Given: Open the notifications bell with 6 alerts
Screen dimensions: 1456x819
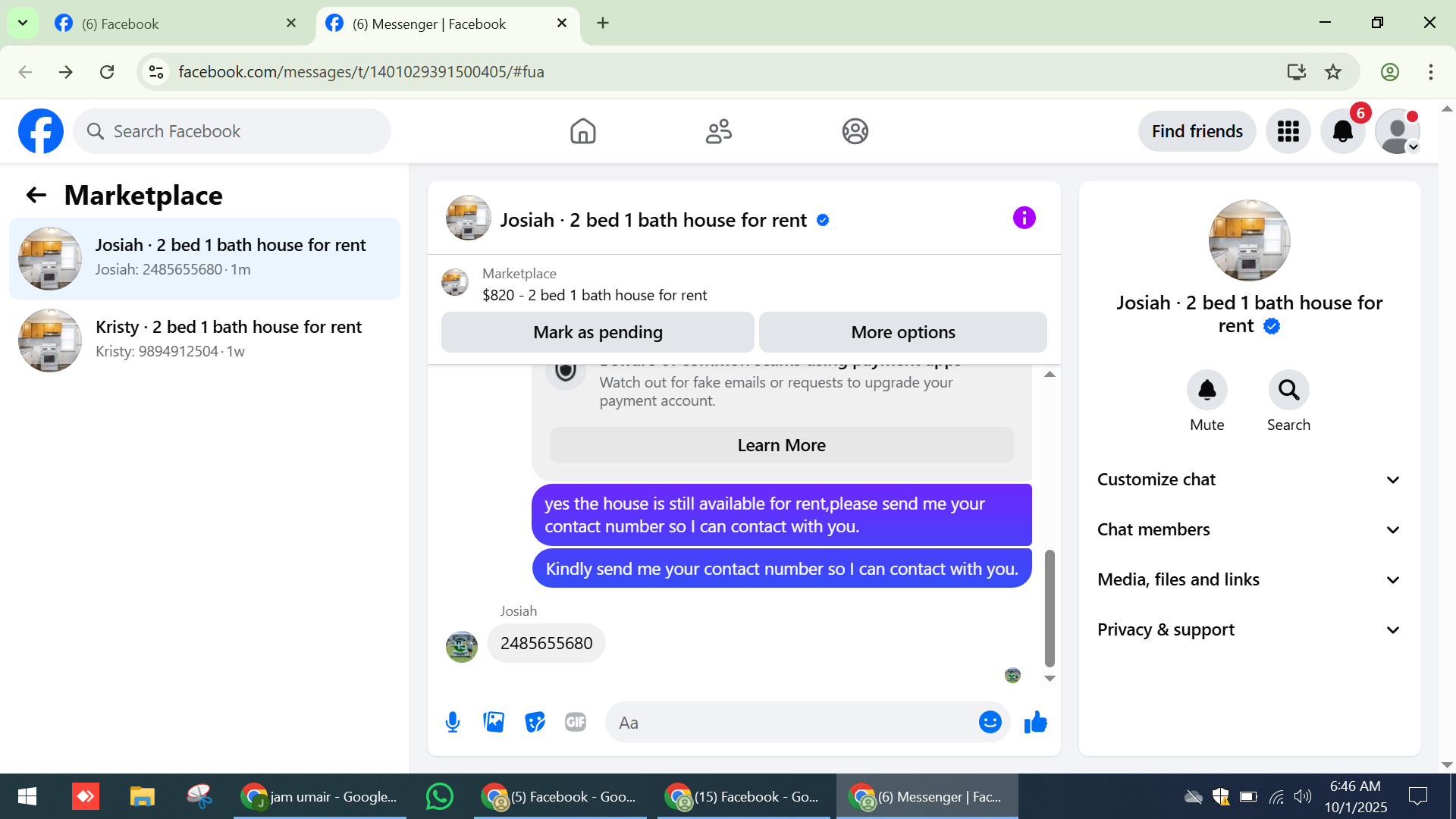Looking at the screenshot, I should pos(1343,131).
